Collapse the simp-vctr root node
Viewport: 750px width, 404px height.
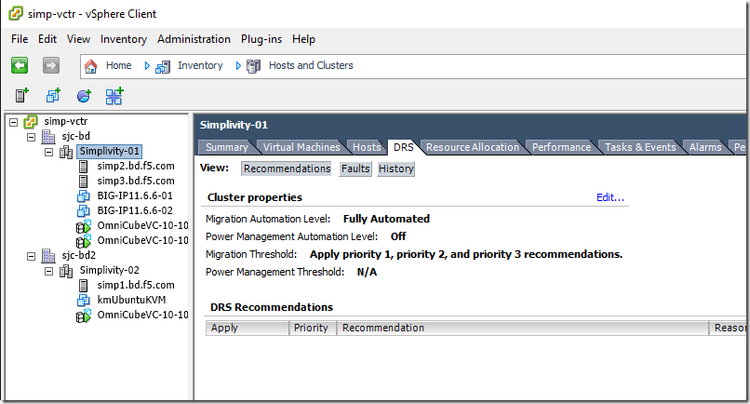click(x=13, y=121)
